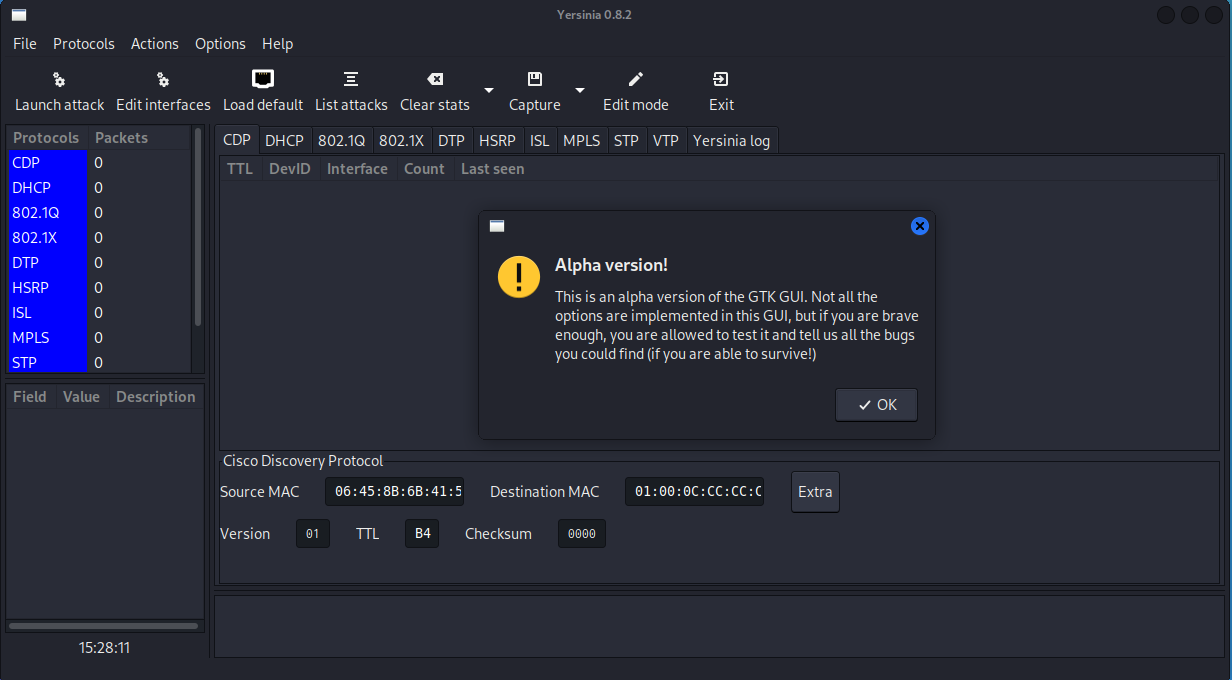Screen dimensions: 1232x680
Task: Click the Field column header
Action: 31,397
